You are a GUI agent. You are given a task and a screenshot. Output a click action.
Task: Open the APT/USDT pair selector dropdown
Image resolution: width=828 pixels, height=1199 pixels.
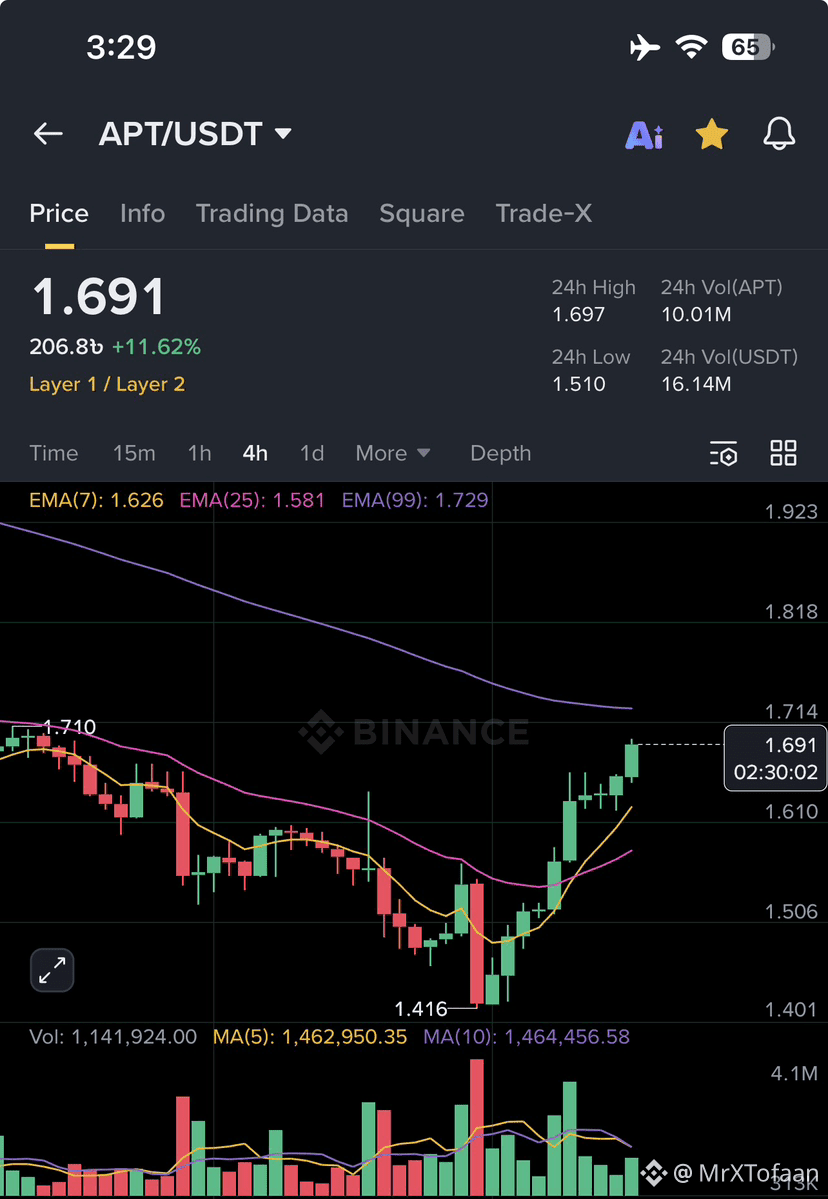click(x=195, y=134)
